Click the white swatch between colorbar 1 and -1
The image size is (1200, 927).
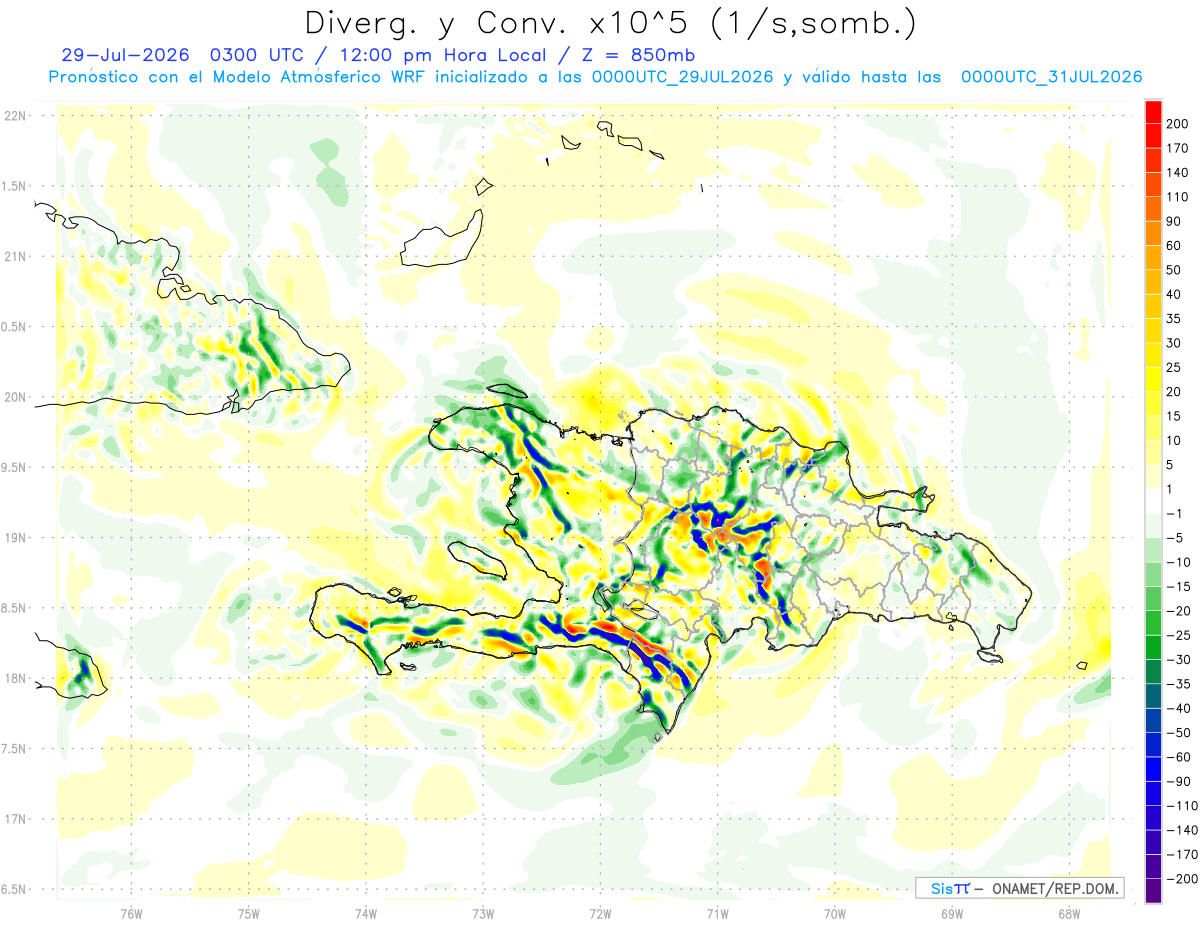[x=1153, y=500]
